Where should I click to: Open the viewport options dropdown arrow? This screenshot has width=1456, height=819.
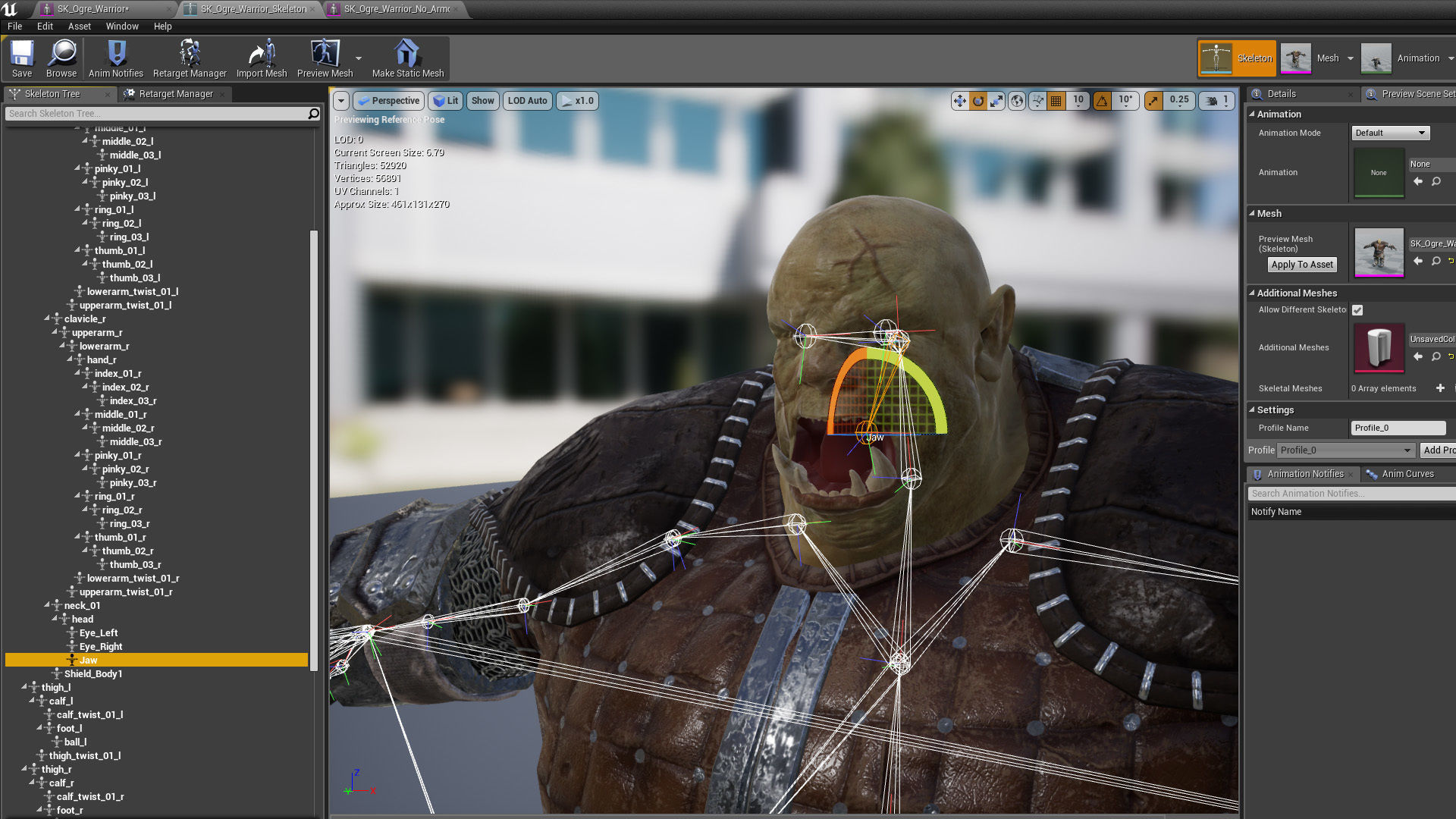click(341, 101)
